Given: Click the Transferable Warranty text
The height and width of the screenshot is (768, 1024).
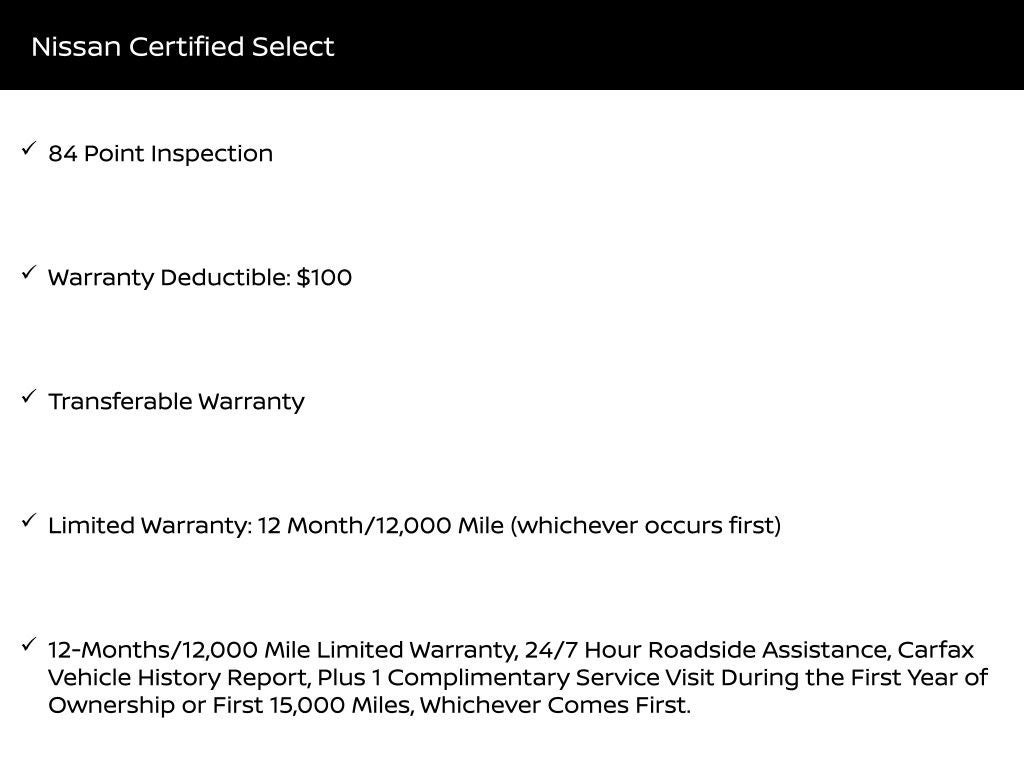Looking at the screenshot, I should click(176, 402).
